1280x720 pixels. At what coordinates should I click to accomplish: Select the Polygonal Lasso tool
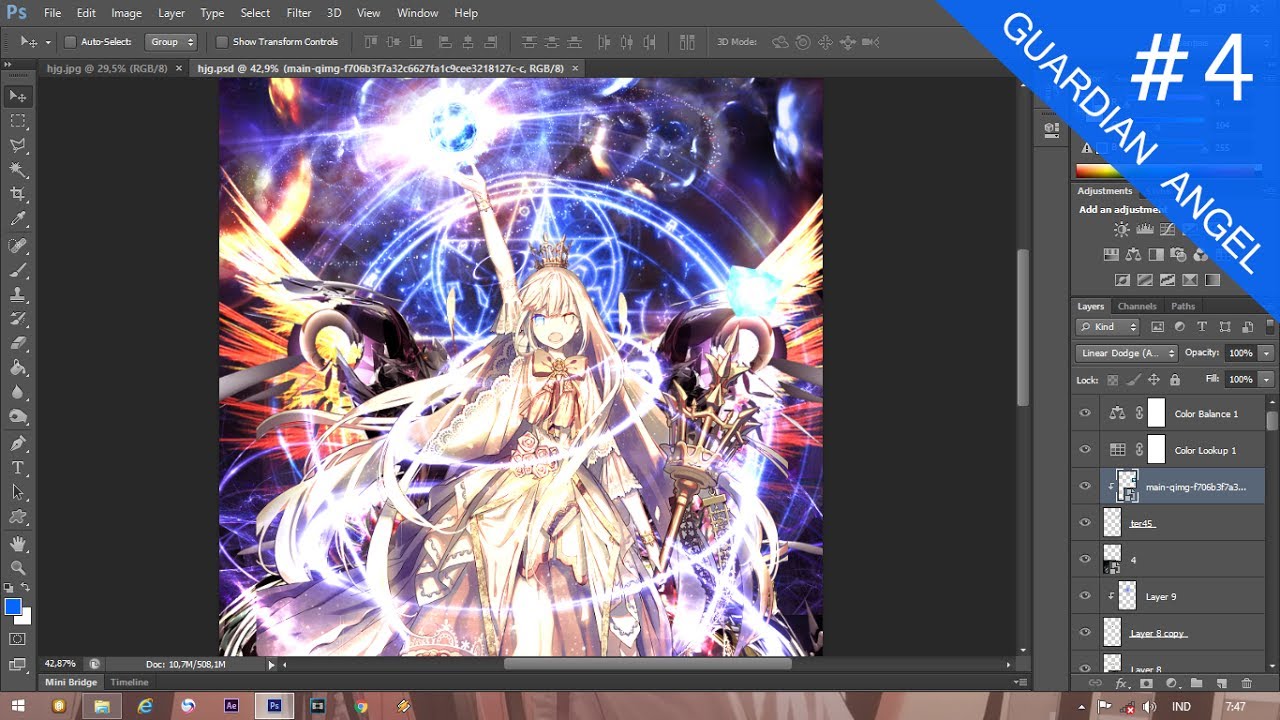click(x=18, y=146)
